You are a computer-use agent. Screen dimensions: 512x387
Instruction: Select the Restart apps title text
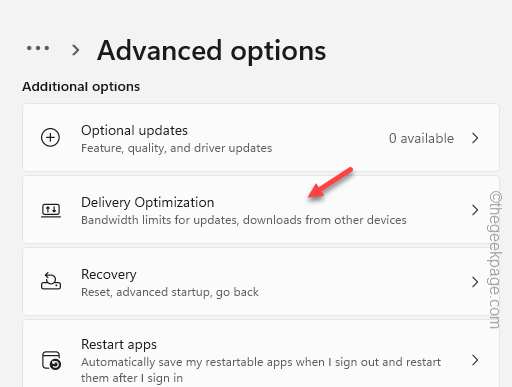tap(119, 345)
